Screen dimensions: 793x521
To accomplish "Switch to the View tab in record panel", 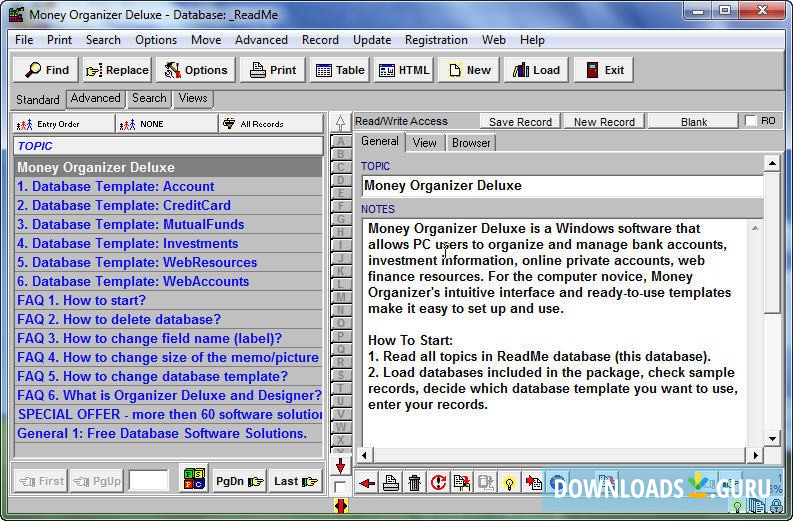I will point(424,143).
